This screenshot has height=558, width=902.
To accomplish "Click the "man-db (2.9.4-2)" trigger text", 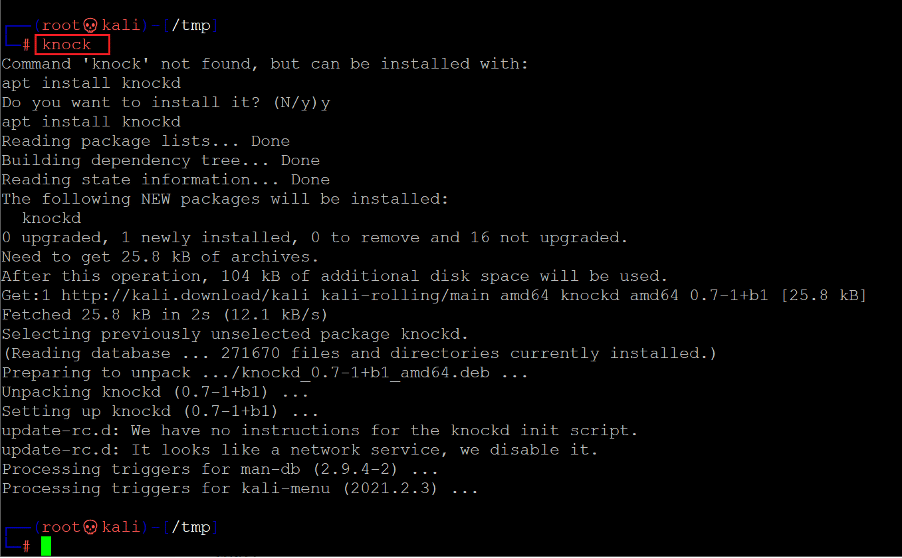I will (x=315, y=469).
